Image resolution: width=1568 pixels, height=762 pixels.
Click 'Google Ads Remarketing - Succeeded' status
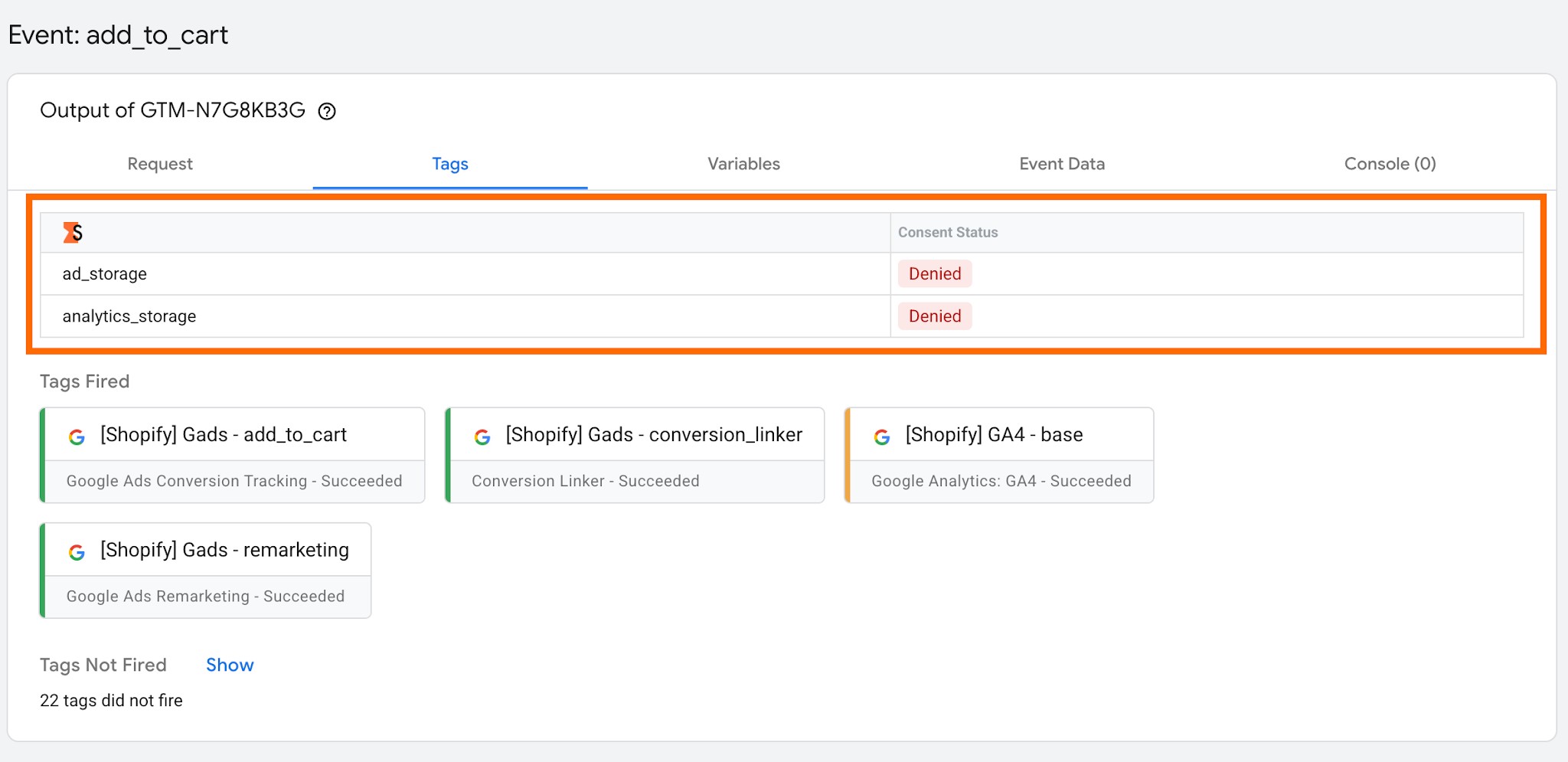[x=205, y=597]
